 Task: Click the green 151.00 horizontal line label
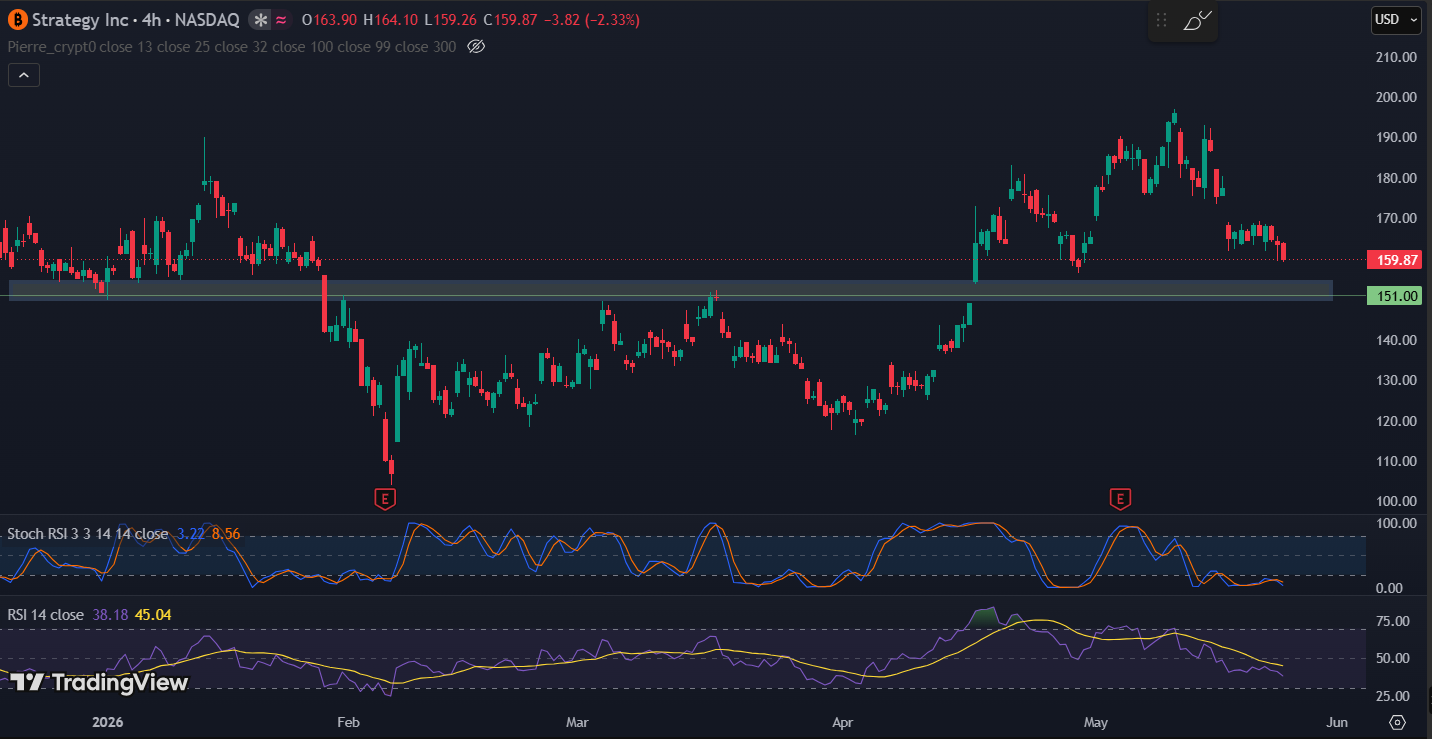(x=1393, y=296)
